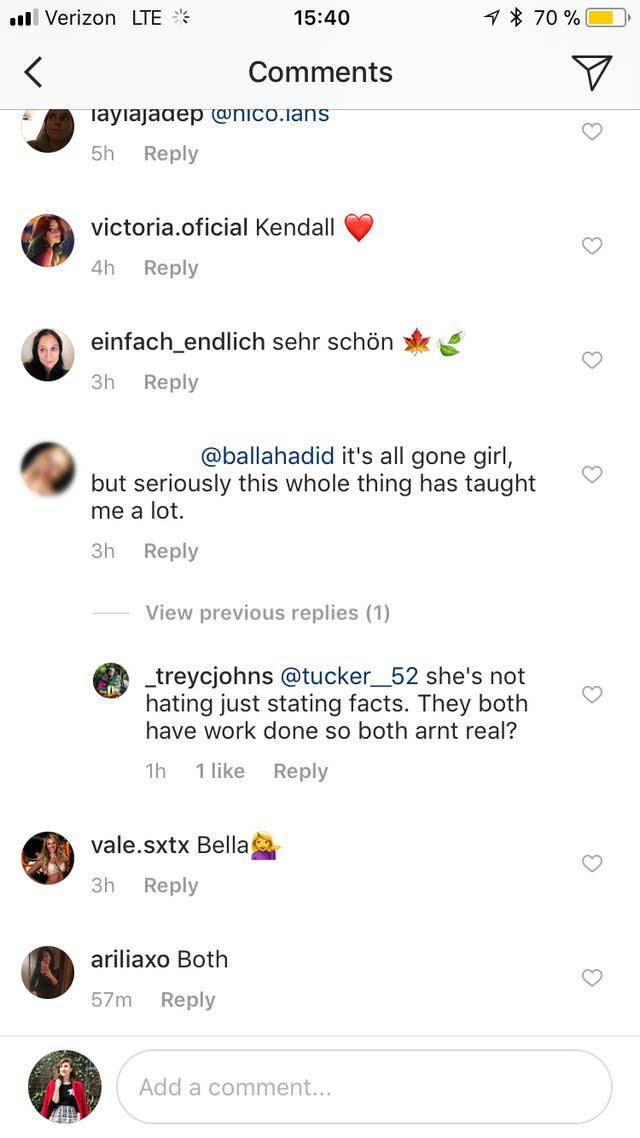The width and height of the screenshot is (640, 1138).
Task: Reply to einfach_endlich's comment
Action: [171, 382]
